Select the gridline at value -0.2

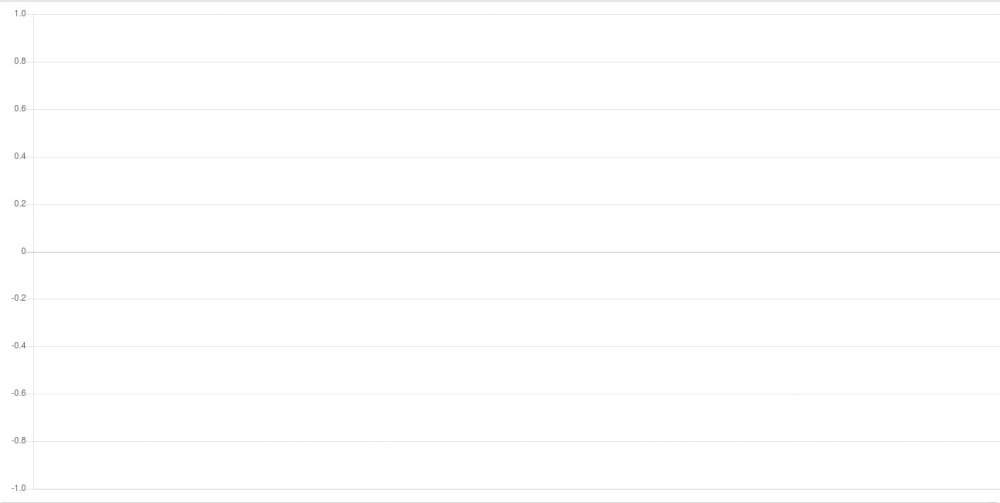tap(517, 299)
